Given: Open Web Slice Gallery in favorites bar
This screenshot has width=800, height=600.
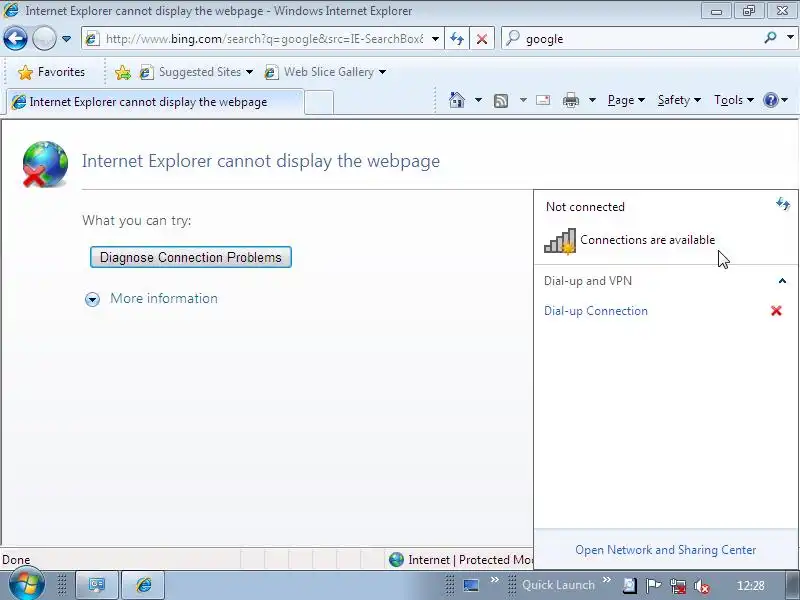Looking at the screenshot, I should (325, 72).
